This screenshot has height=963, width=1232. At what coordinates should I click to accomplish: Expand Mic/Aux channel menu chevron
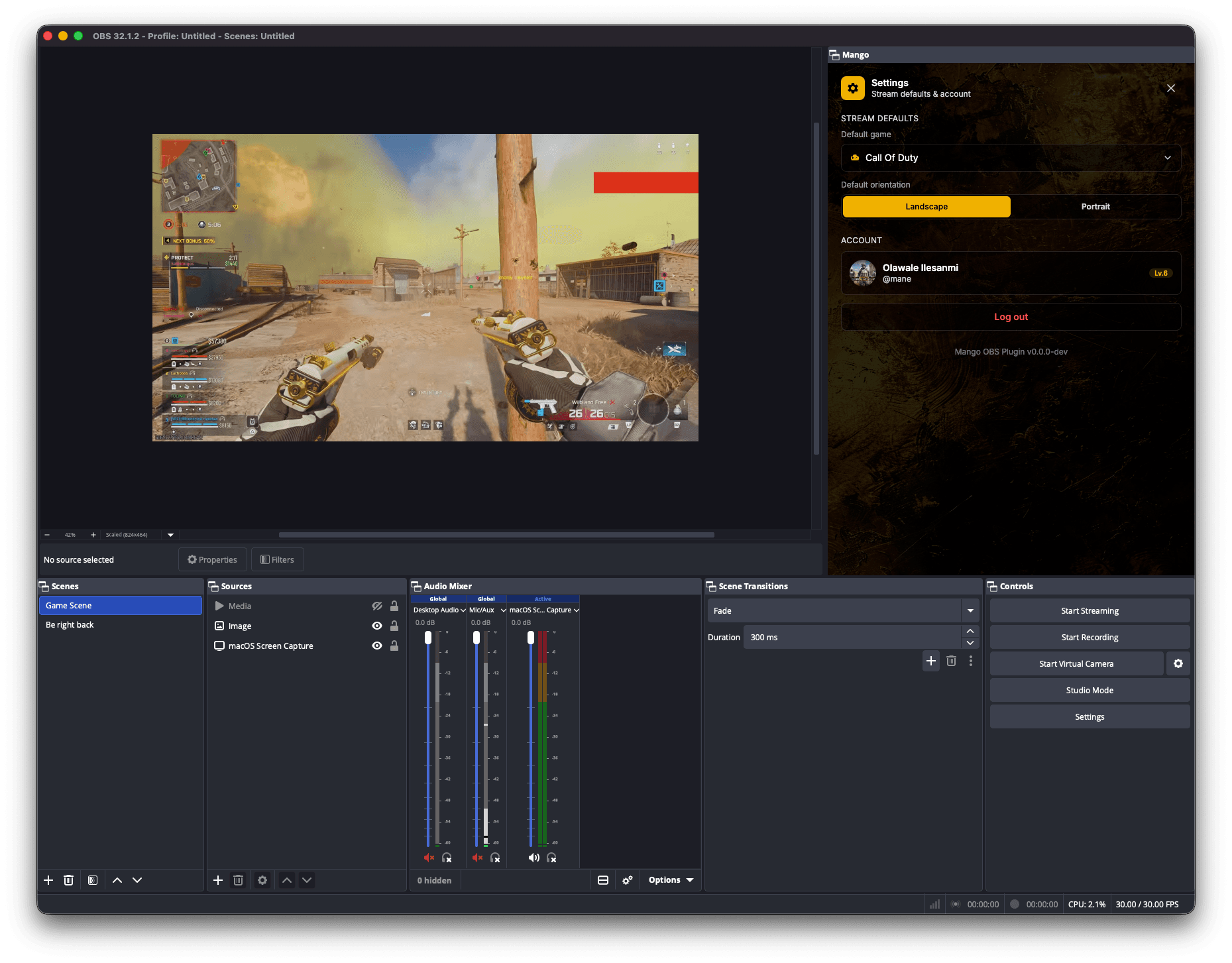click(504, 610)
